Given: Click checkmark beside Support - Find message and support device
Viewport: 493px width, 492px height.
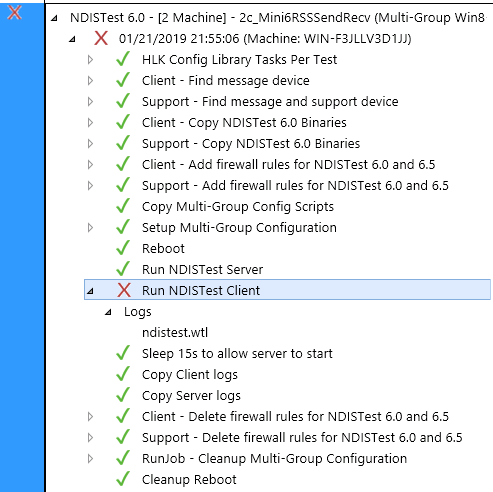Looking at the screenshot, I should click(123, 101).
